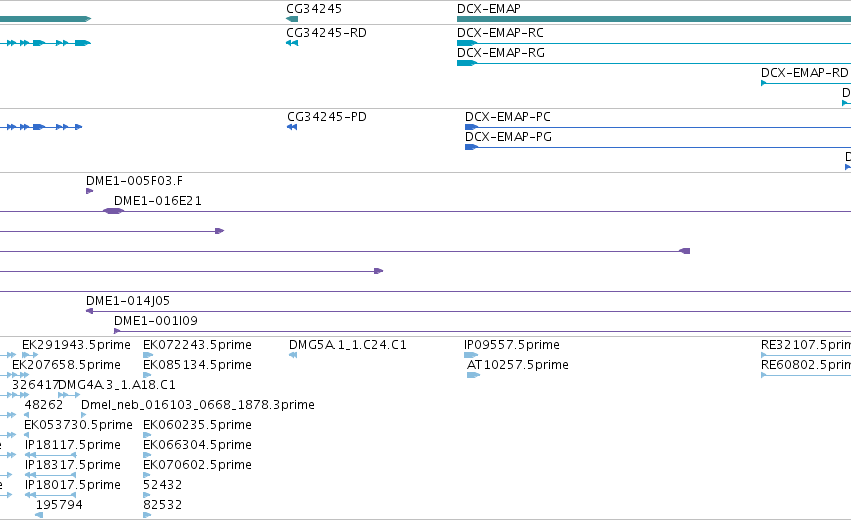851x520 pixels.
Task: Select protein DCX-EMAP-PC
Action: (x=507, y=117)
